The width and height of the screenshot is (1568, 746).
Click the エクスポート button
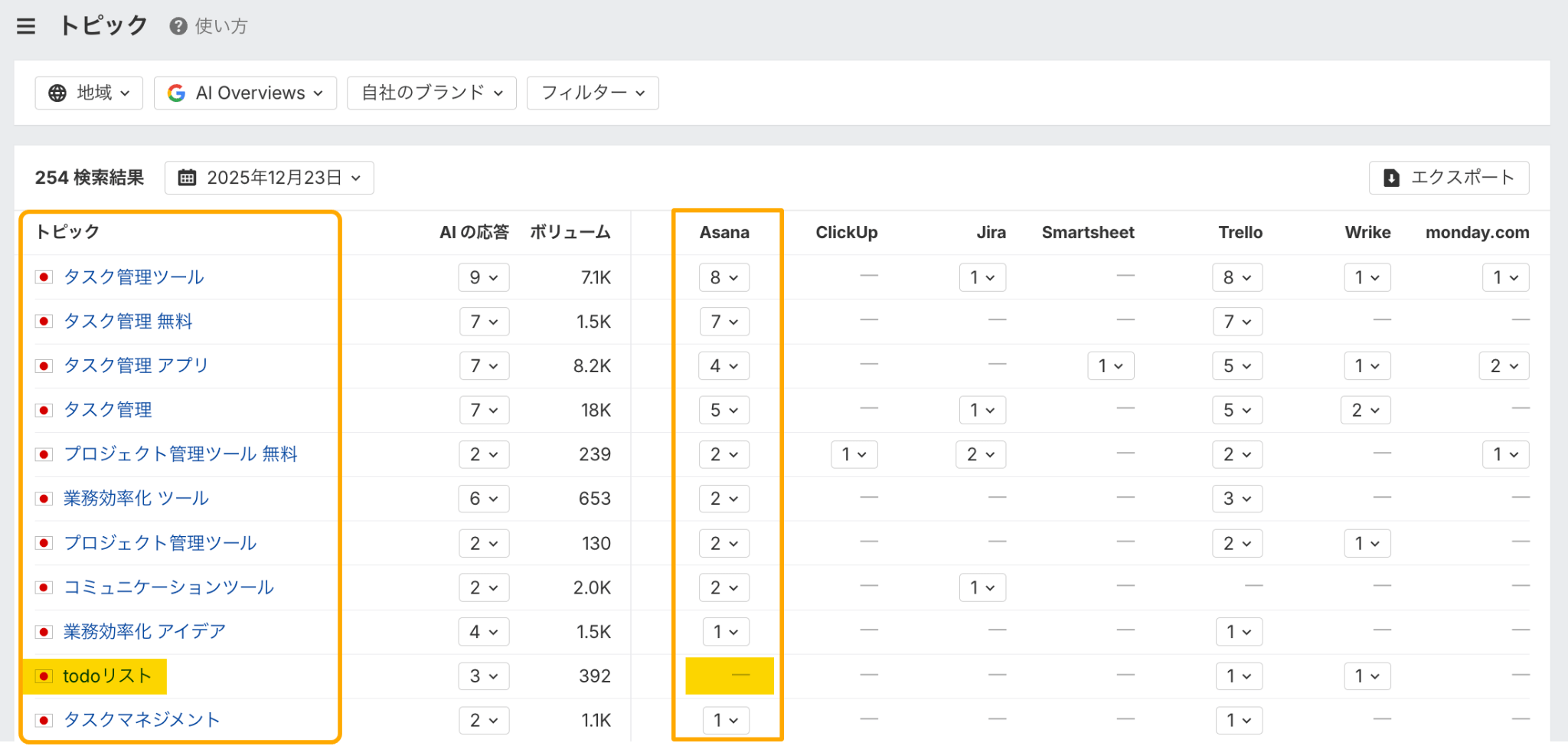[x=1449, y=178]
